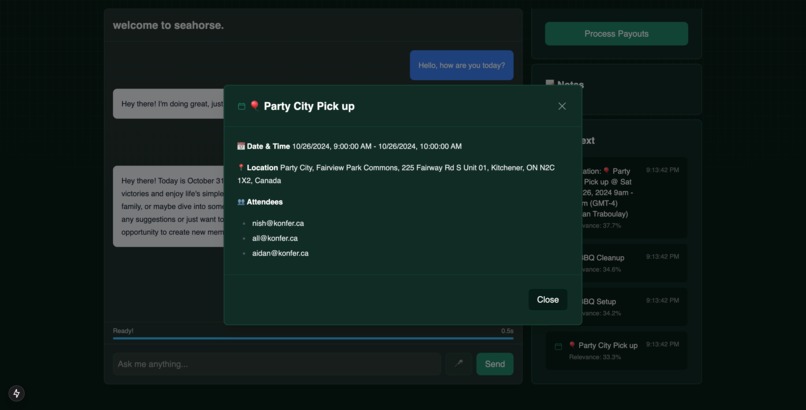
Task: Click the 'Hey there! I'm doing great' reply
Action: [169, 104]
